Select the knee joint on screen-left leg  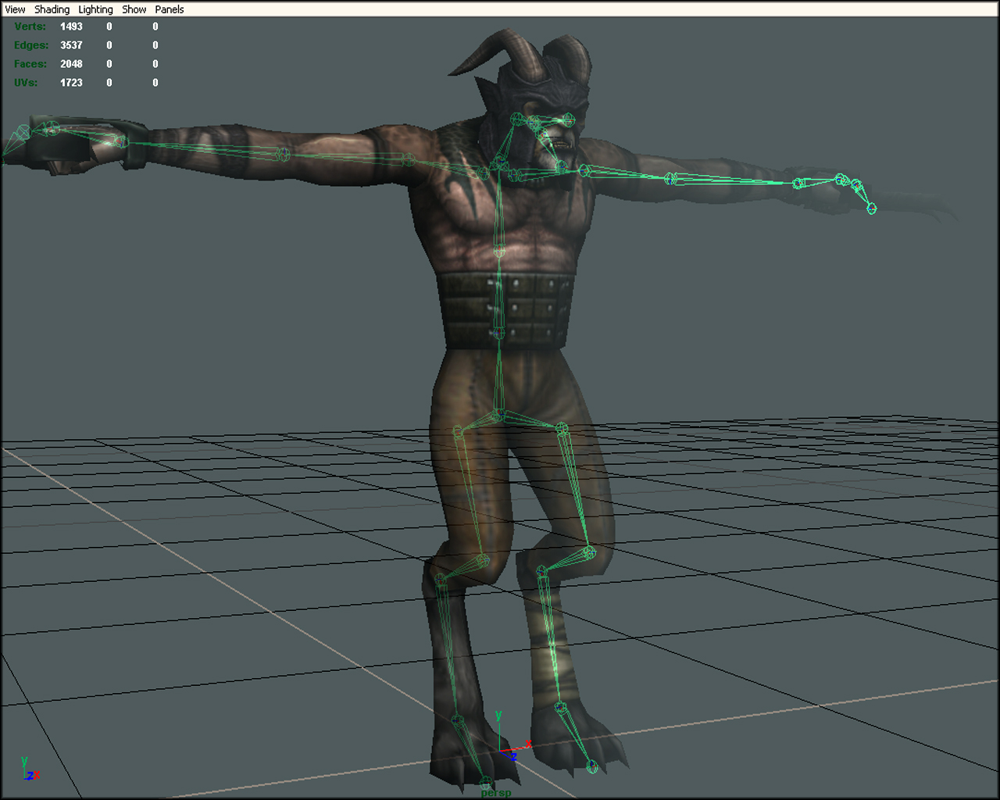click(481, 560)
